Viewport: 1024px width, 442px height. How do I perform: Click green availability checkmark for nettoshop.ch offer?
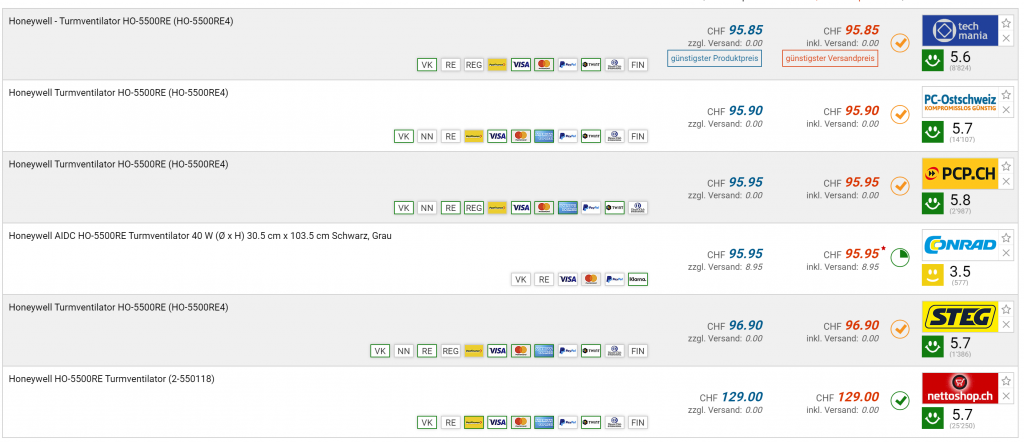click(899, 400)
